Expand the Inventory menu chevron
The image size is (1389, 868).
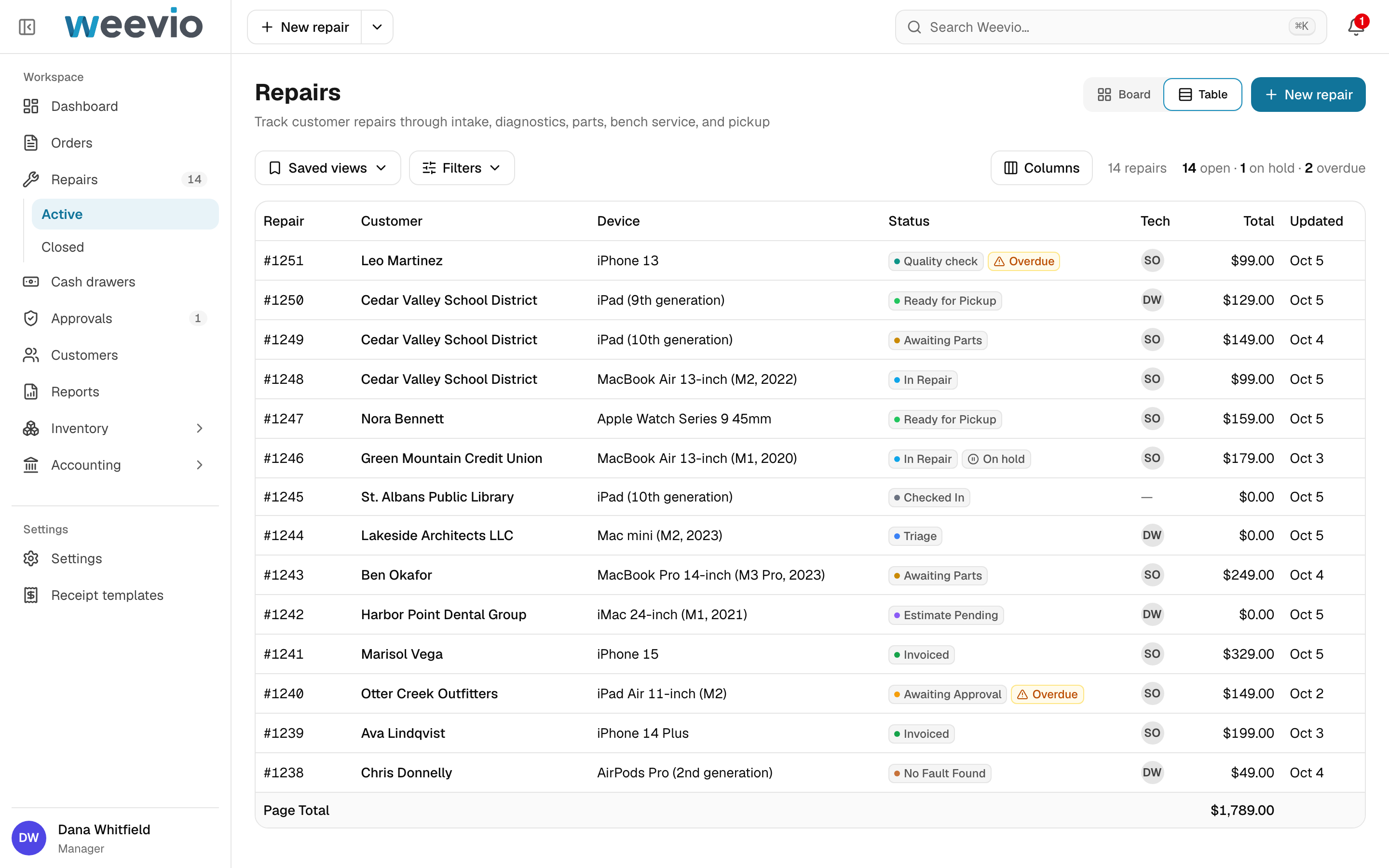[x=200, y=429]
